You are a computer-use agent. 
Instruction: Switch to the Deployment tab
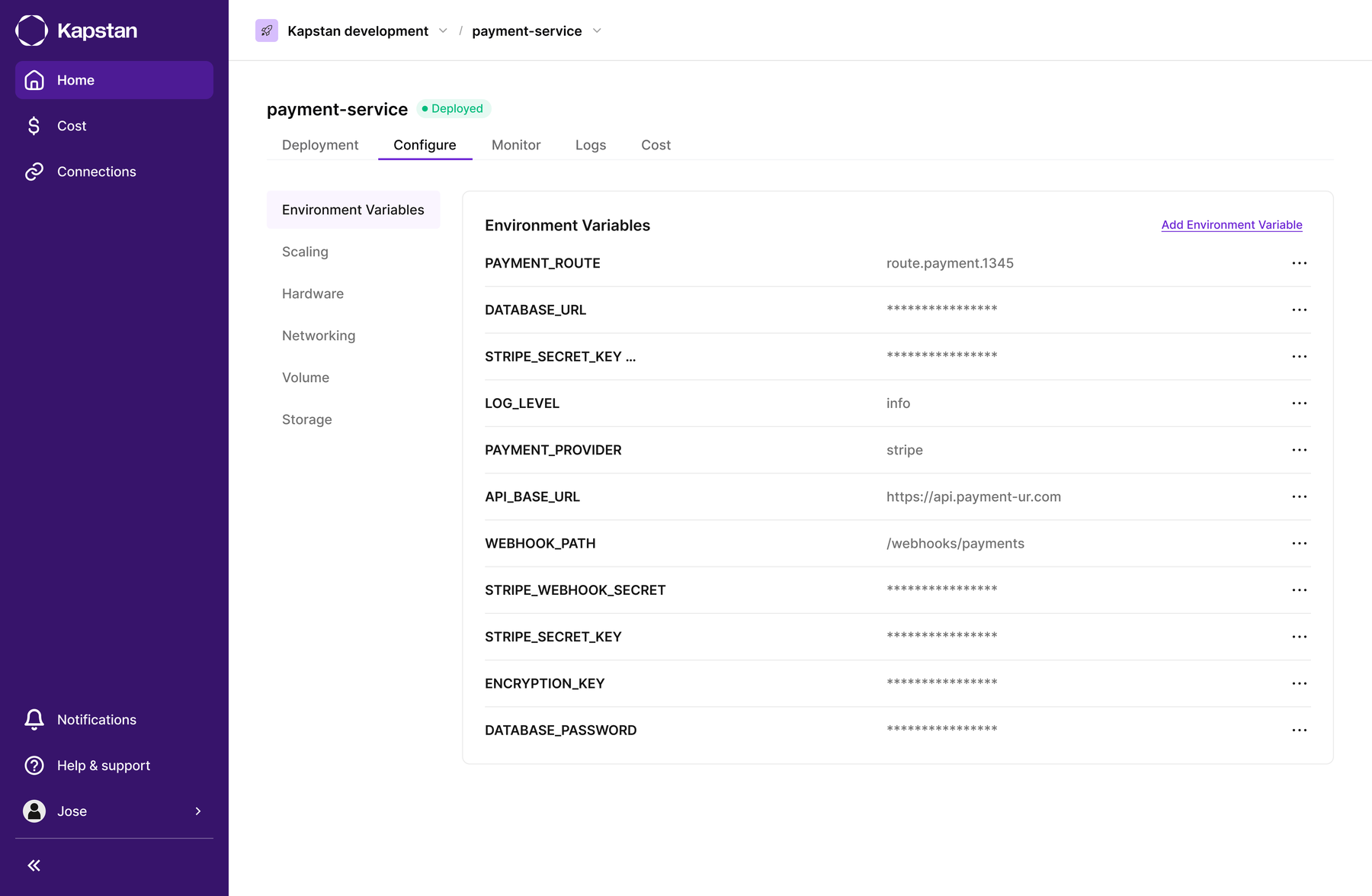click(x=320, y=145)
